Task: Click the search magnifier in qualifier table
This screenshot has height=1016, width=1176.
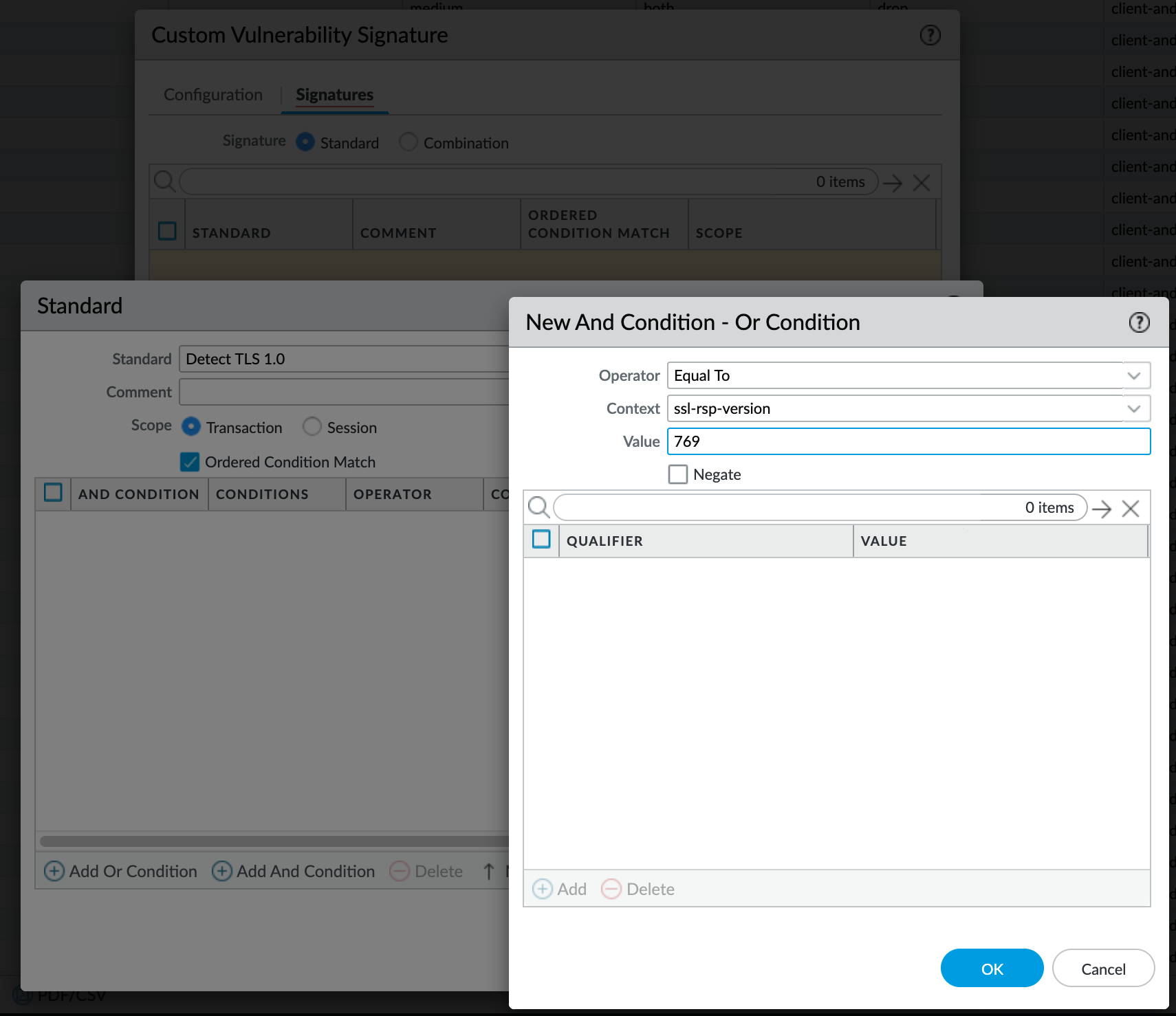Action: pyautogui.click(x=539, y=507)
